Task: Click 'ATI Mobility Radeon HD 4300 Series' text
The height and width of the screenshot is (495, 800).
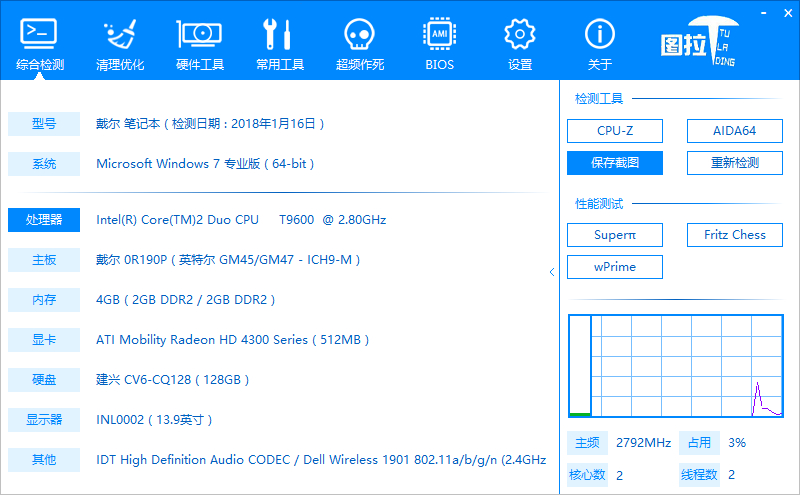Action: (202, 340)
